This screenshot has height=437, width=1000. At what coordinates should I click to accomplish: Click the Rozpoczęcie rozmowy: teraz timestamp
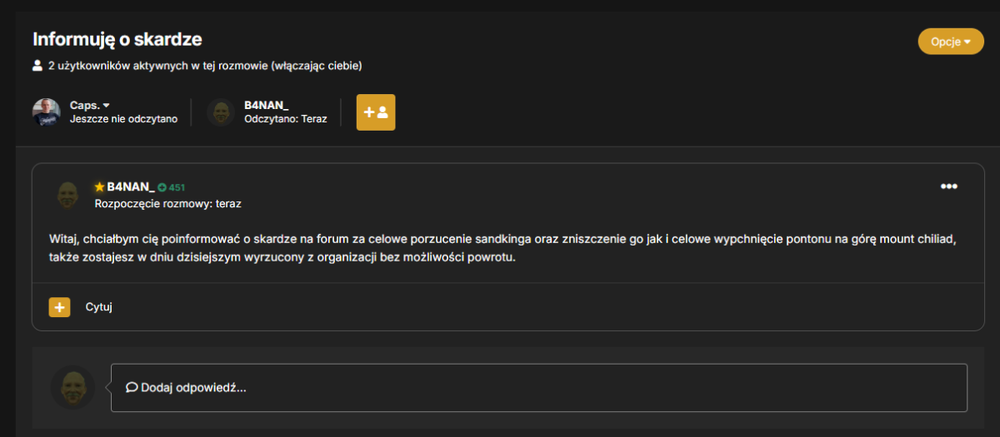click(x=168, y=204)
